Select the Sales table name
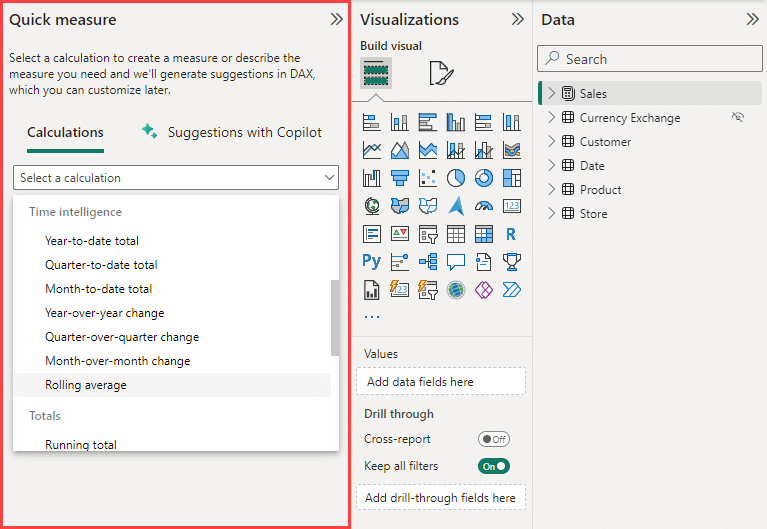The width and height of the screenshot is (767, 529). [x=593, y=93]
